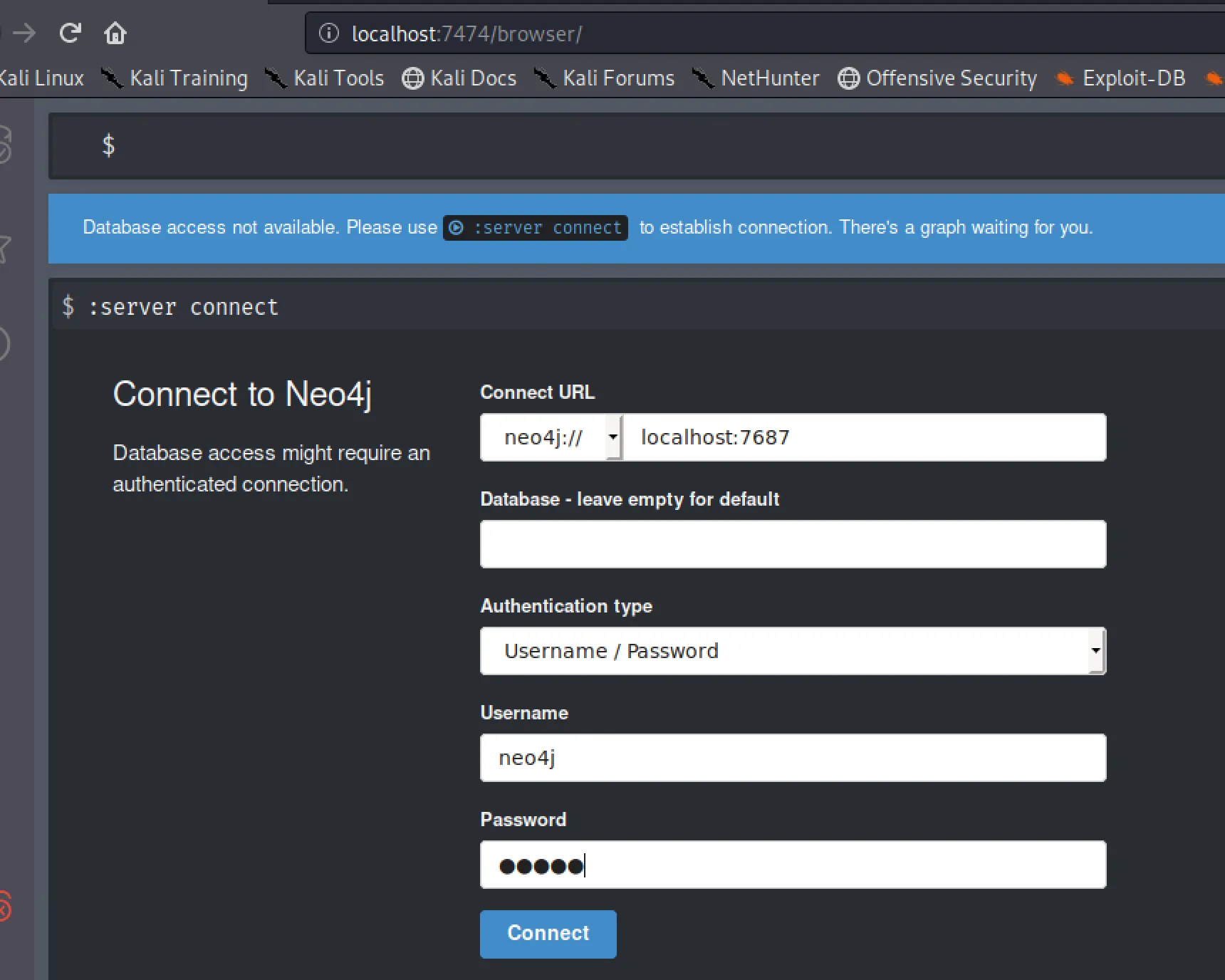Click the Database name input field

[x=792, y=544]
